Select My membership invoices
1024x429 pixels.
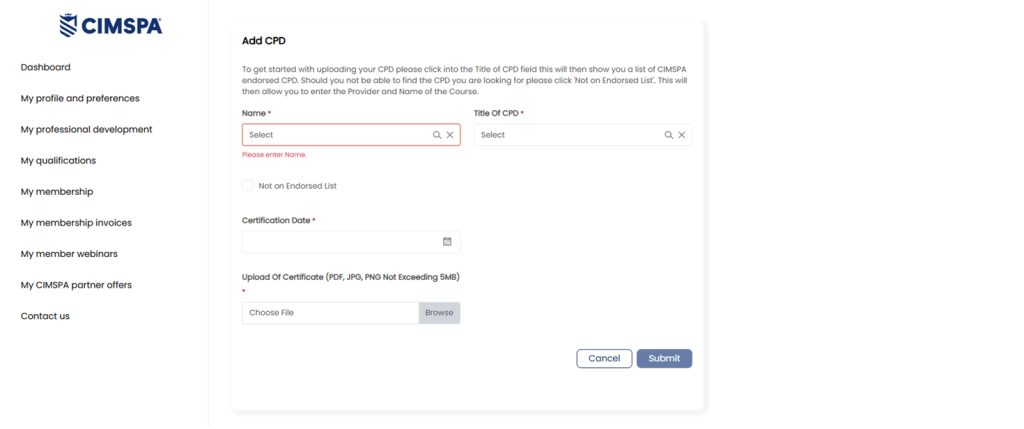click(x=76, y=223)
